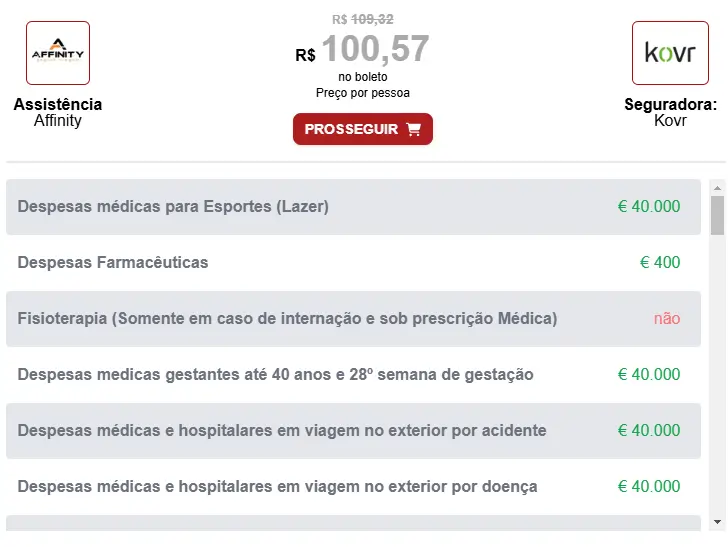728x547 pixels.
Task: Click the coverage list scrollbar thumb
Action: coord(717,215)
